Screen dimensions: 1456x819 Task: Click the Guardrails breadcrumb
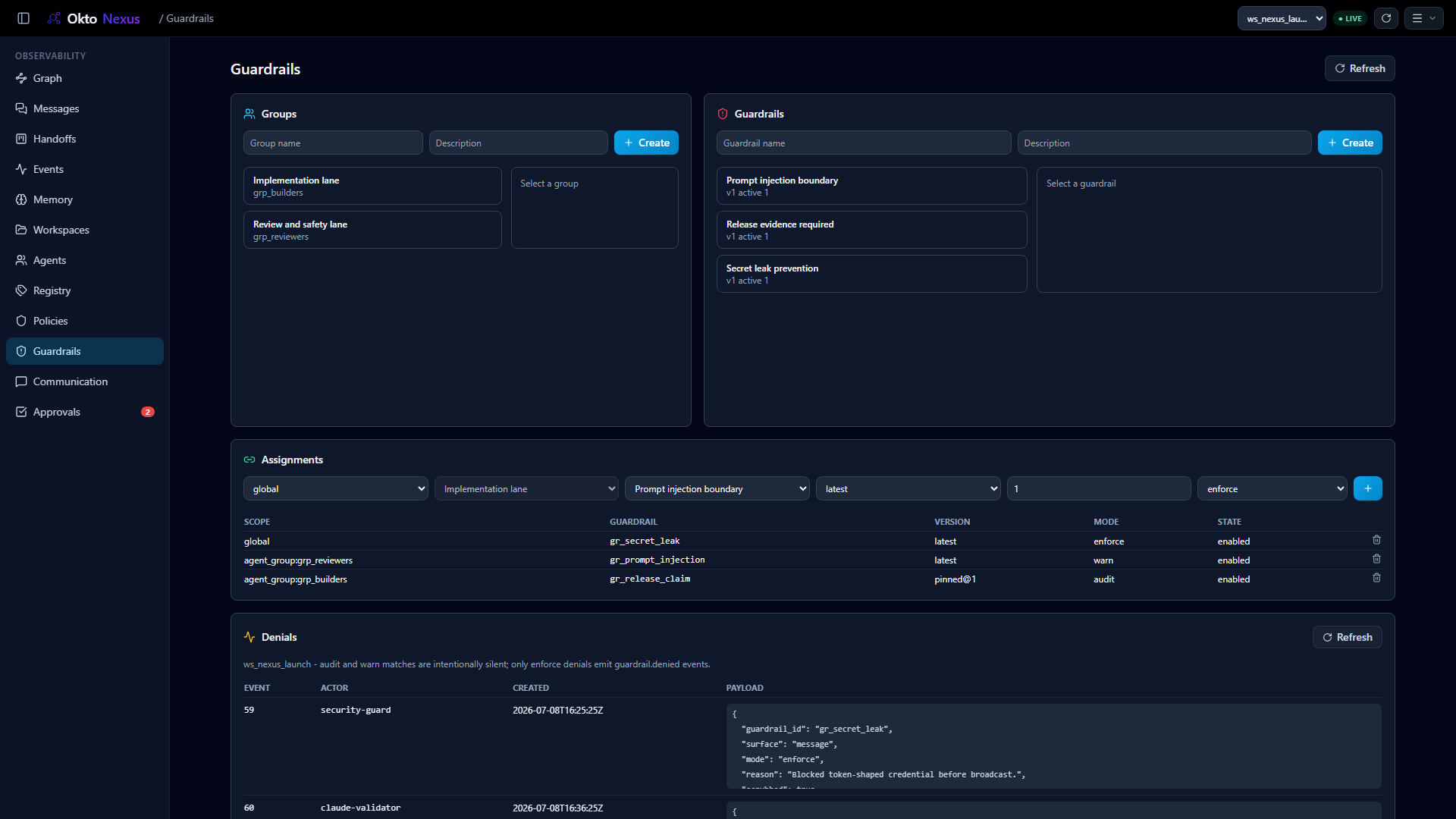(x=190, y=18)
